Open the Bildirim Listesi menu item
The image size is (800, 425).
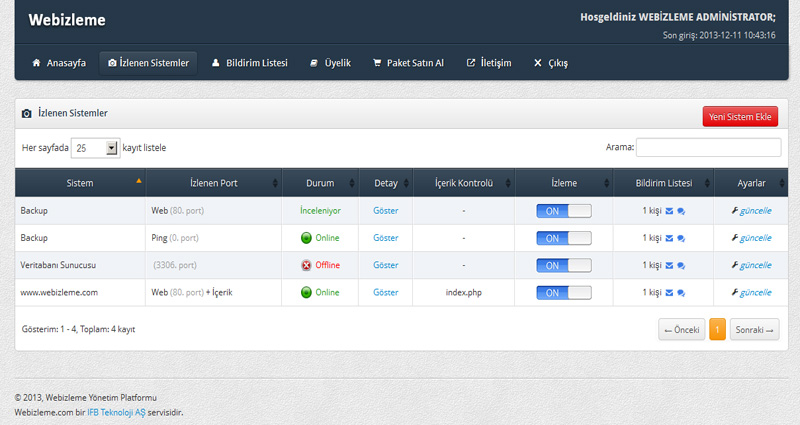(249, 63)
